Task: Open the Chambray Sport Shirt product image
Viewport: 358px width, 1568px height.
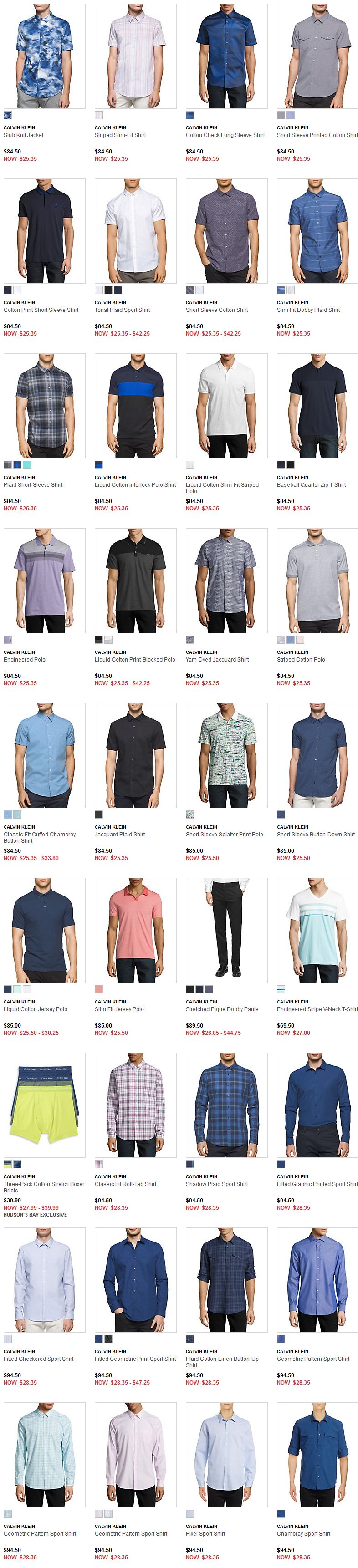Action: point(317,1455)
